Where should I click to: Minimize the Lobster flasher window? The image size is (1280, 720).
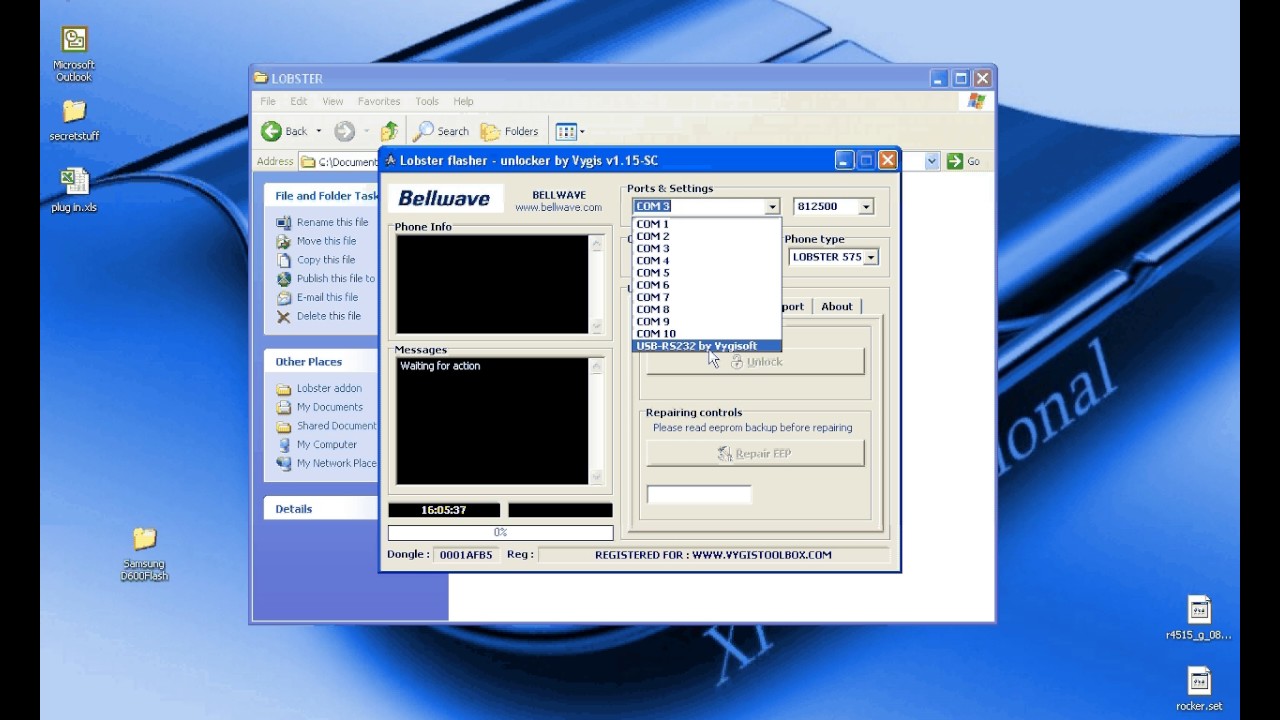click(845, 160)
